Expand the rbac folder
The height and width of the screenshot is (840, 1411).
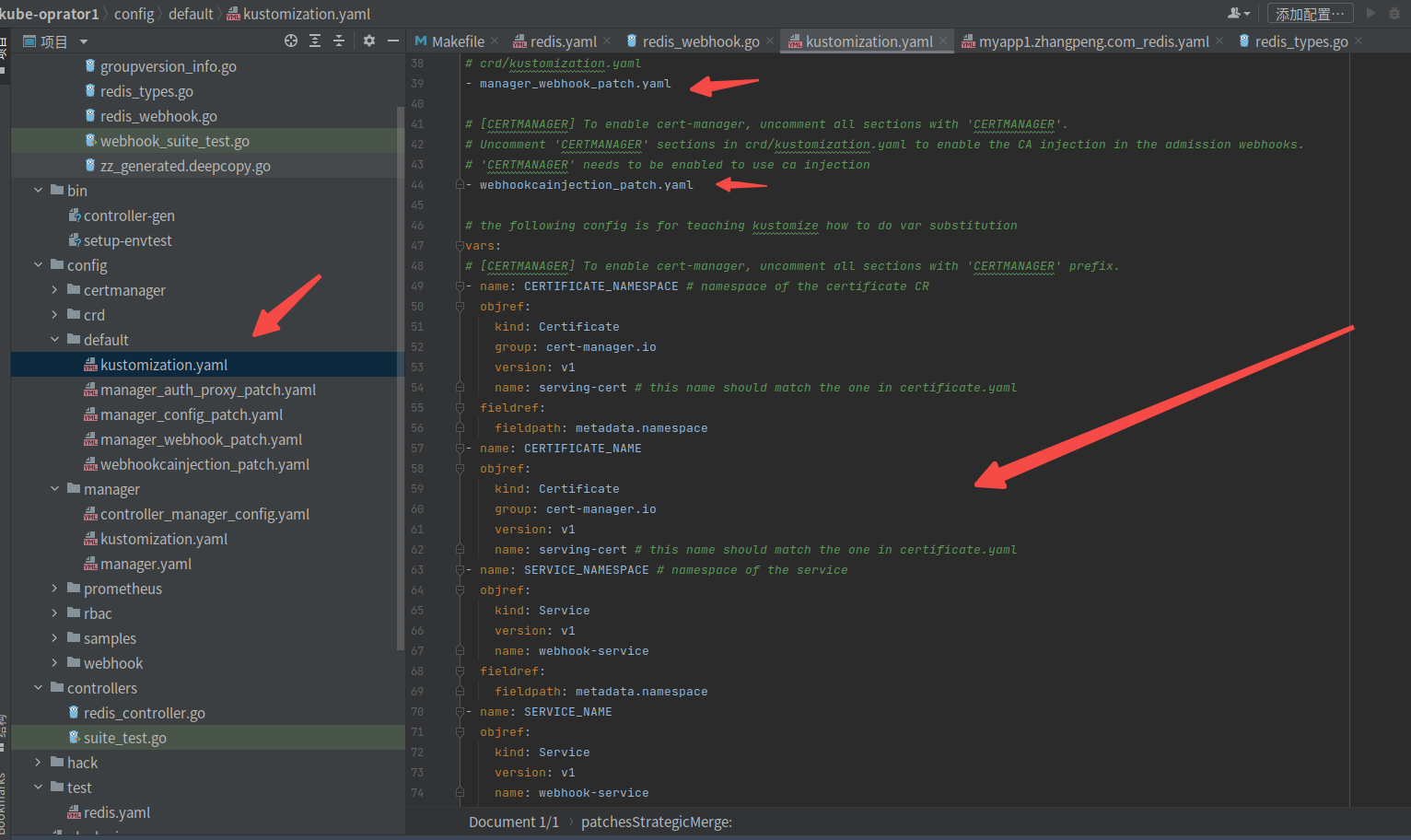[x=54, y=612]
